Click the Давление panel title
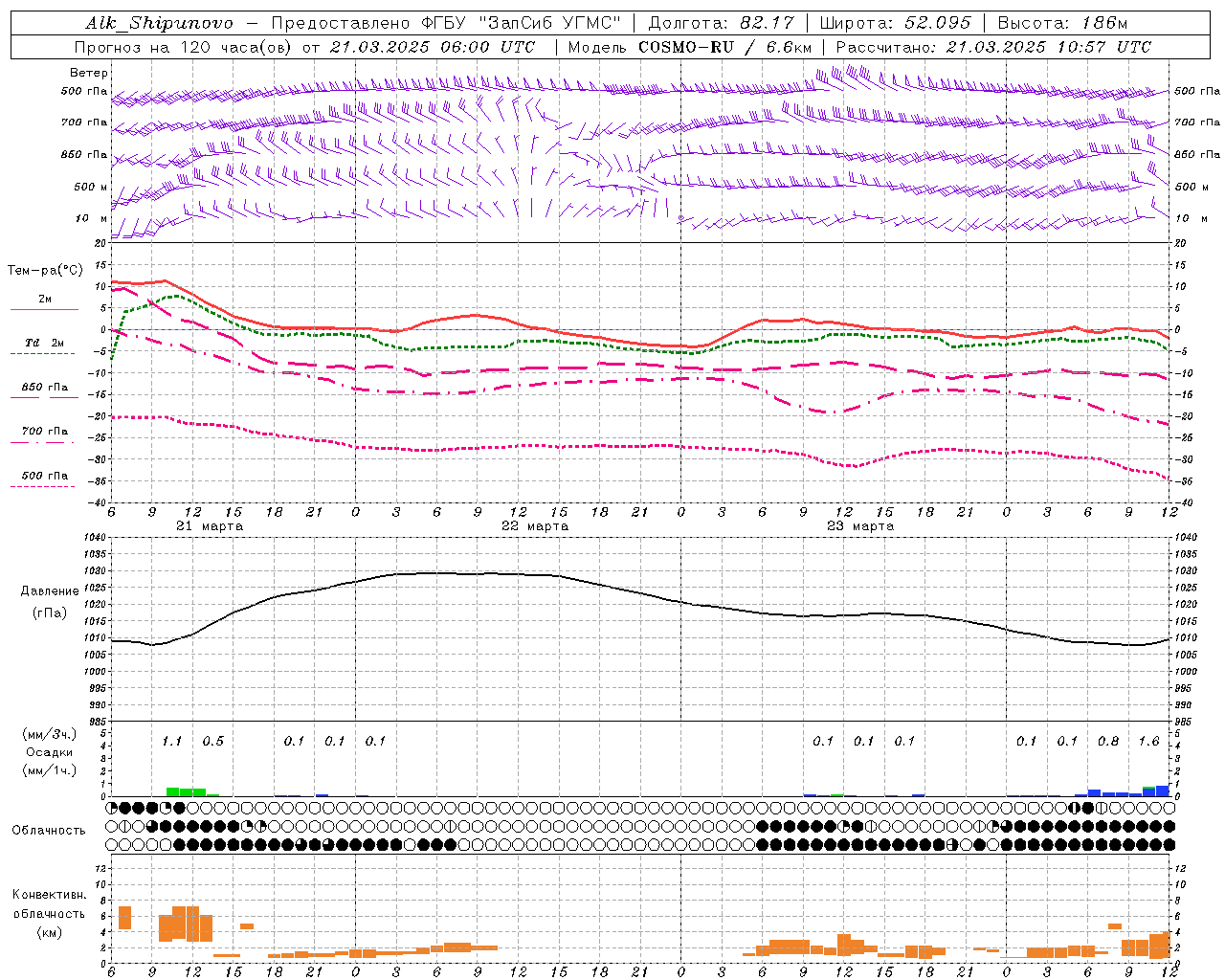 click(50, 591)
